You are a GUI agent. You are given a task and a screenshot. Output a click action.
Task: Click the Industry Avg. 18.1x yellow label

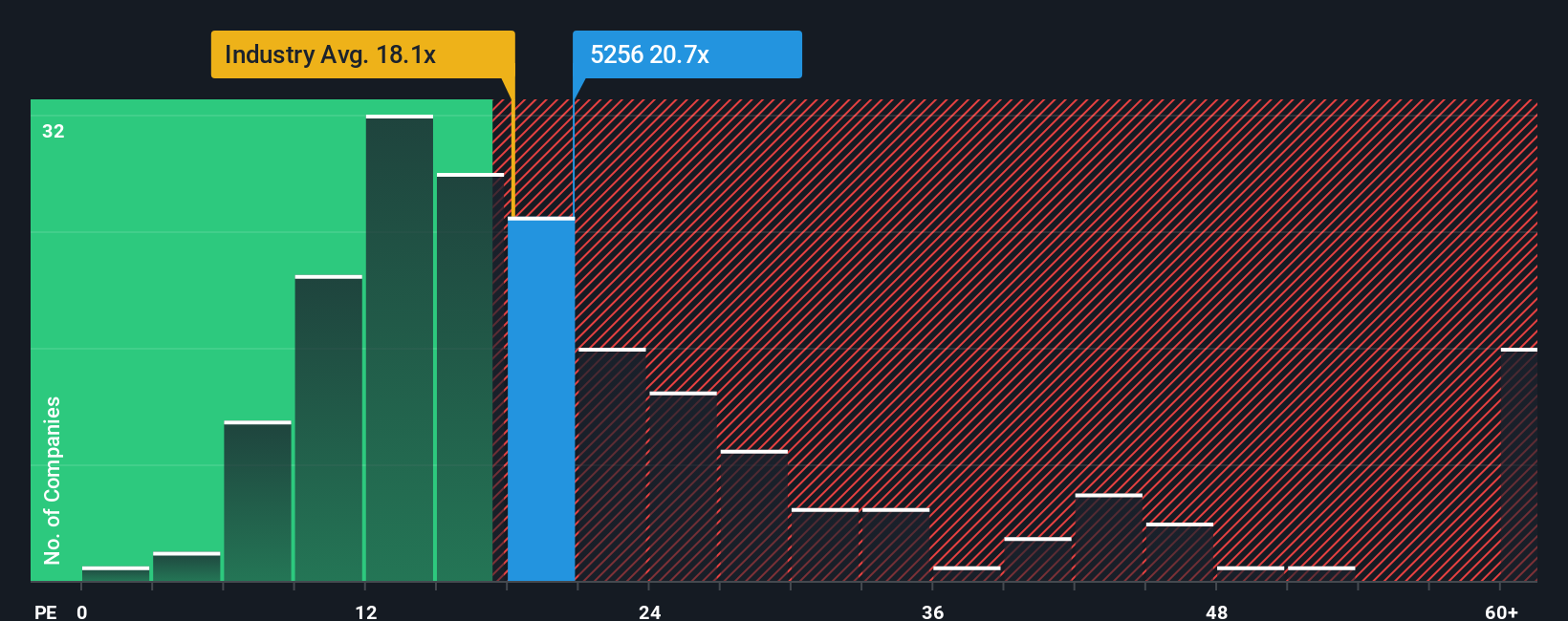(x=362, y=54)
